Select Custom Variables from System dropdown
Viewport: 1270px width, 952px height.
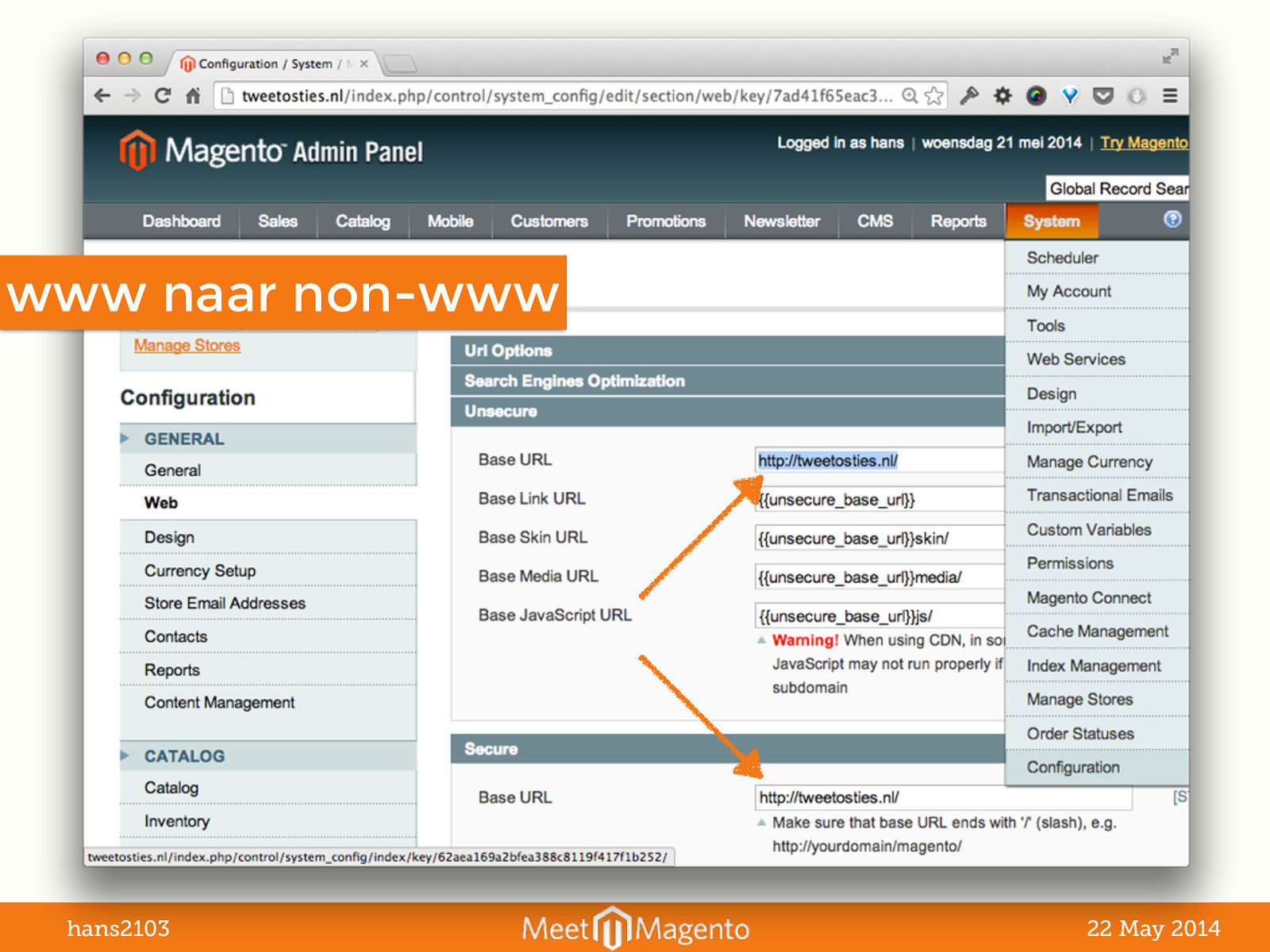(1097, 529)
